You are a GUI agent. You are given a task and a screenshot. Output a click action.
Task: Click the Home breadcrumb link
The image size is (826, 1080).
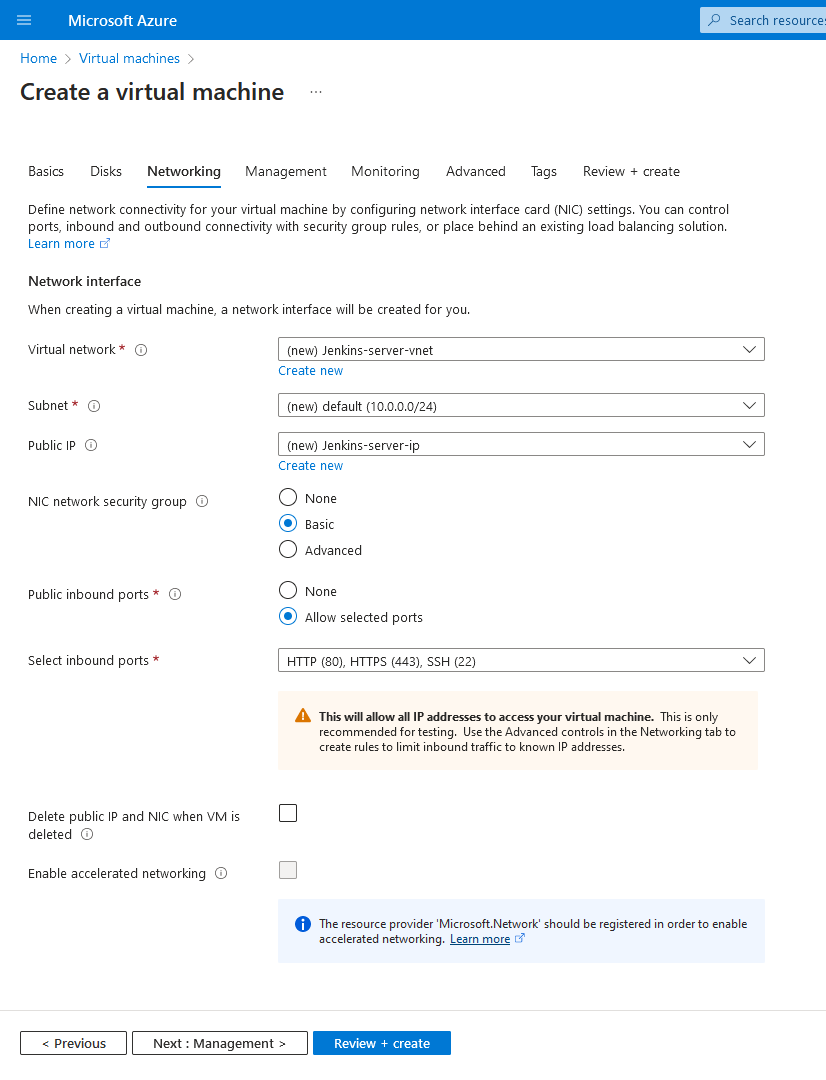[39, 59]
